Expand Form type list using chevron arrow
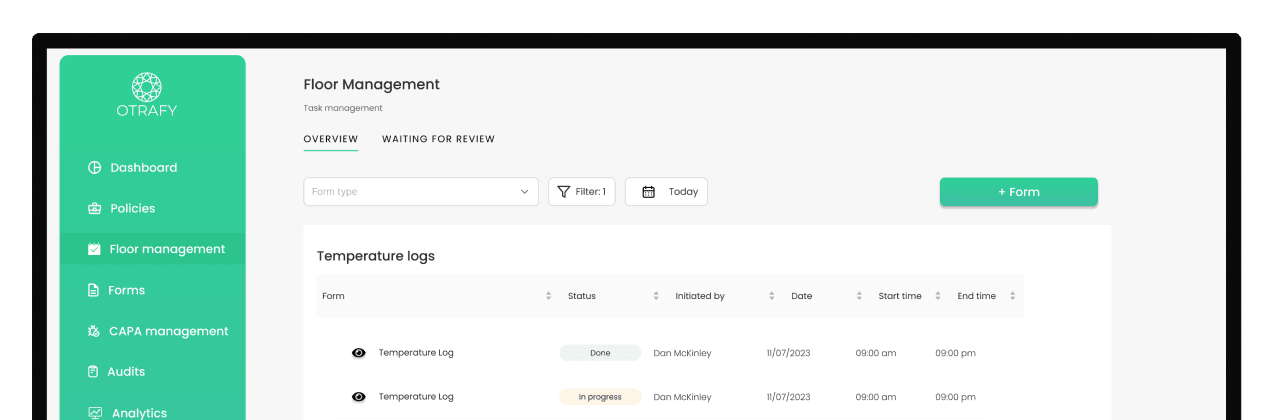 click(524, 192)
